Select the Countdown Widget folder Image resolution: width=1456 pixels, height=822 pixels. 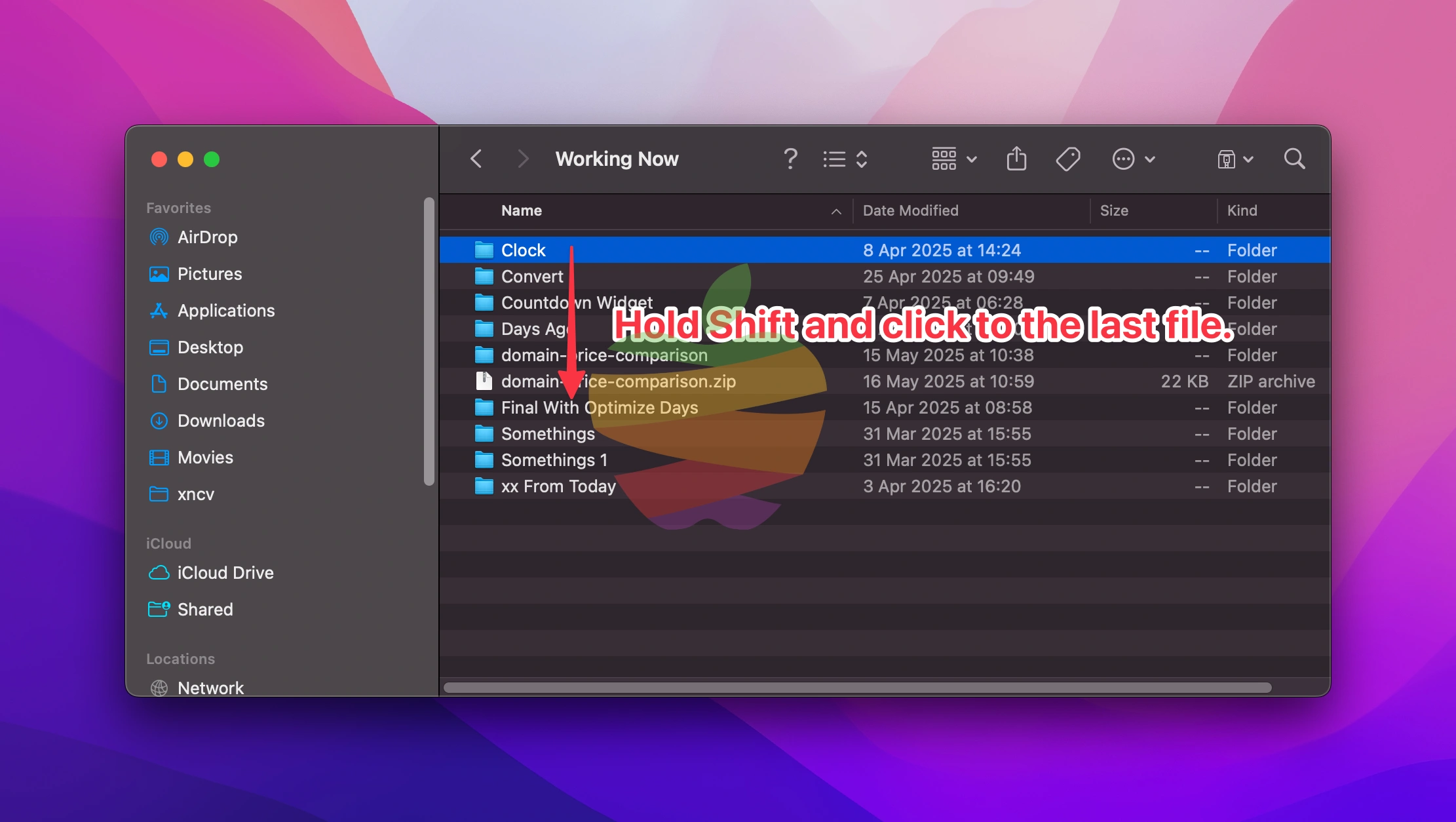pyautogui.click(x=885, y=302)
